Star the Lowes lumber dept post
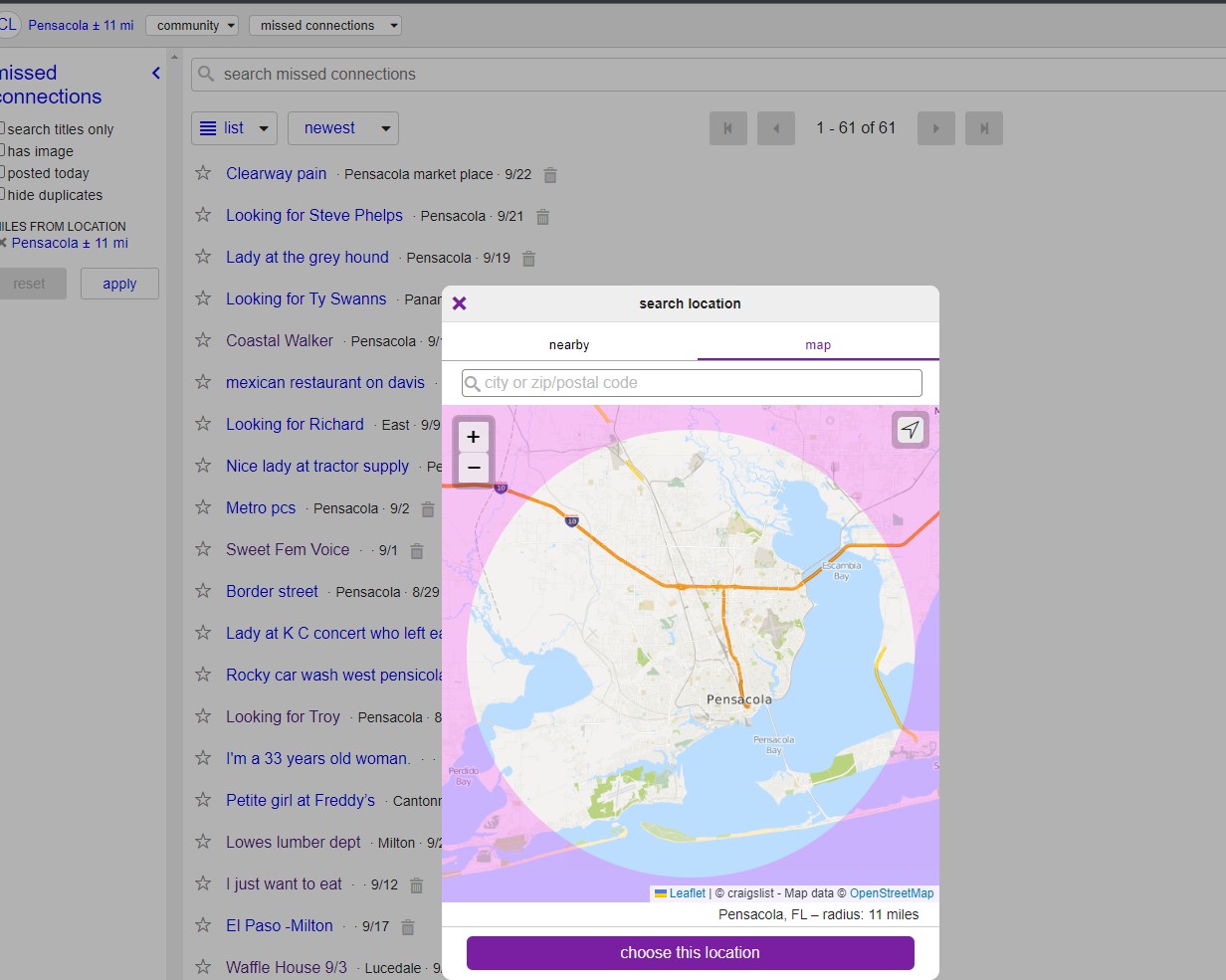 pyautogui.click(x=203, y=842)
